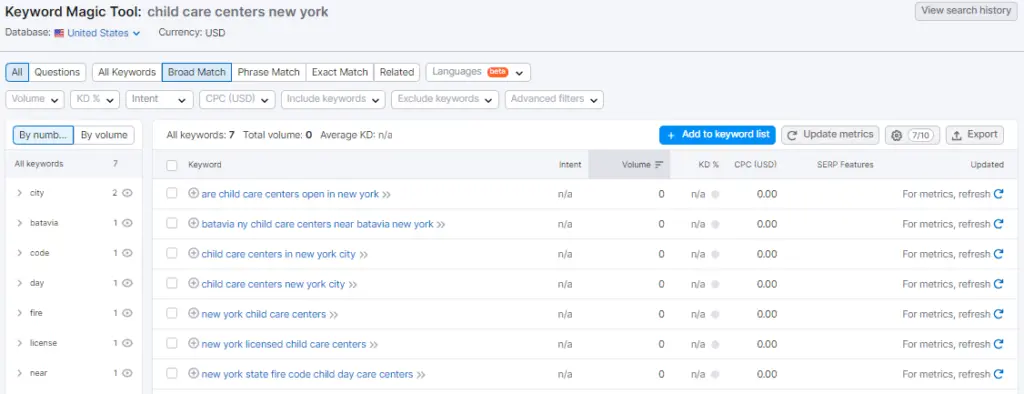The height and width of the screenshot is (394, 1024).
Task: Open the Exclude keywords dropdown
Action: [x=445, y=99]
